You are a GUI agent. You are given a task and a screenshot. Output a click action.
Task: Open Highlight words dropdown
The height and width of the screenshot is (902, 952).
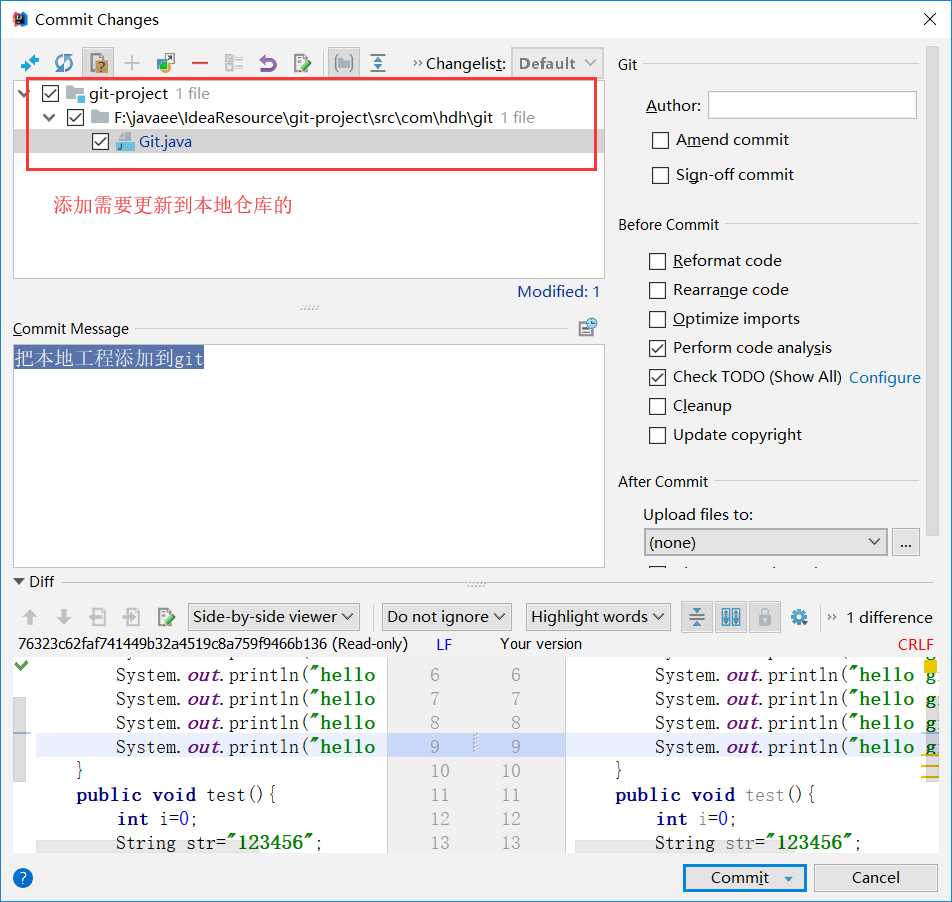(598, 617)
